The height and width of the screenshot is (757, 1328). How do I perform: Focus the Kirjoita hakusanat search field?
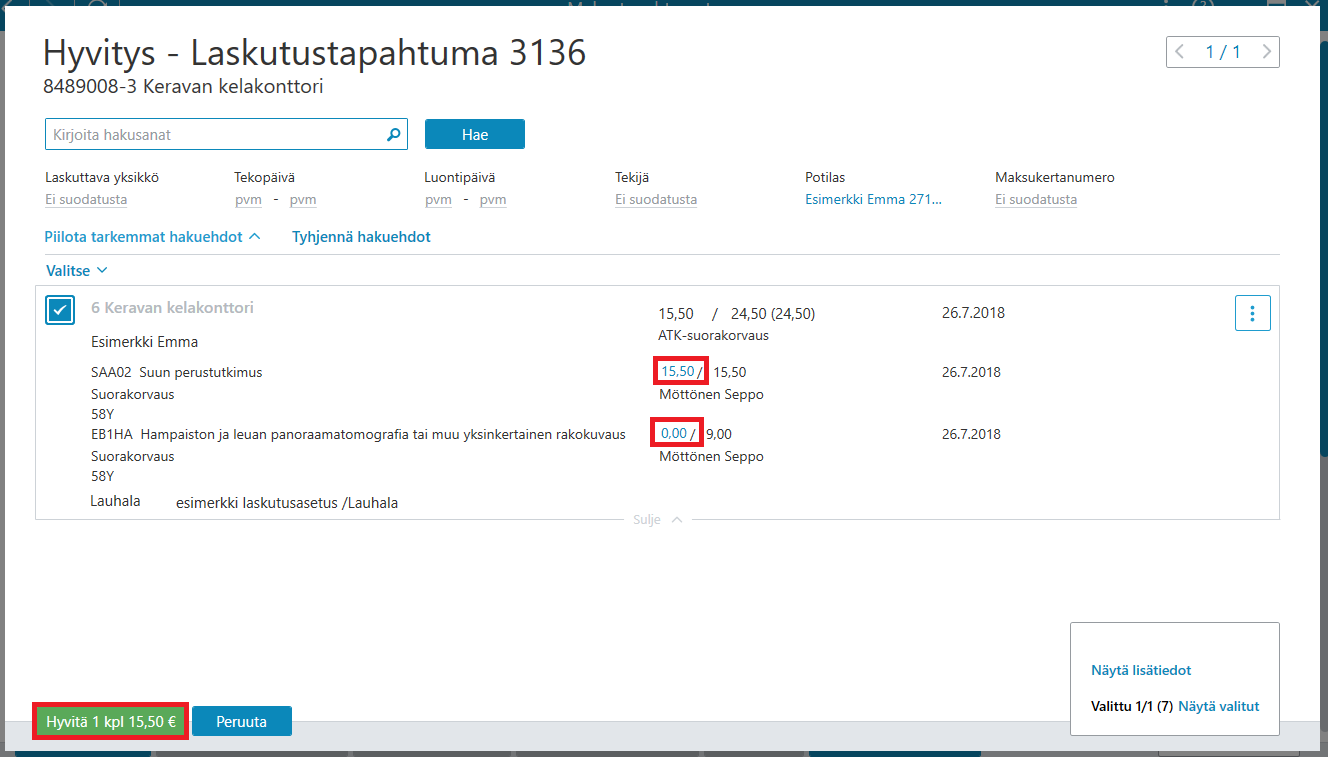tap(216, 134)
